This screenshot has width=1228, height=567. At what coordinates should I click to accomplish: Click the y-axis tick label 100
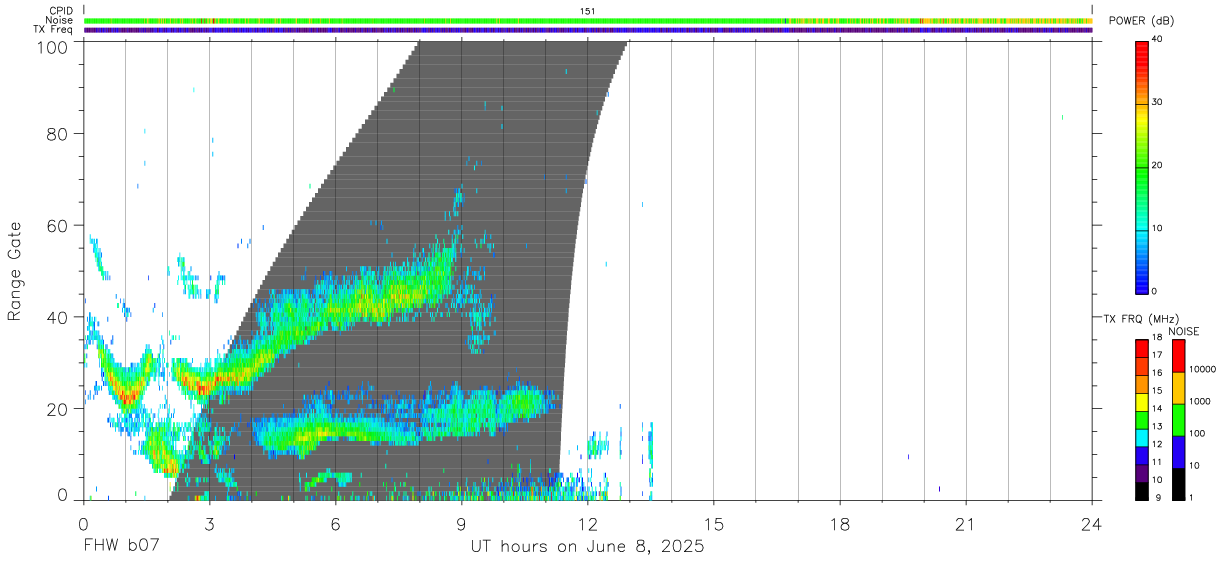(50, 47)
